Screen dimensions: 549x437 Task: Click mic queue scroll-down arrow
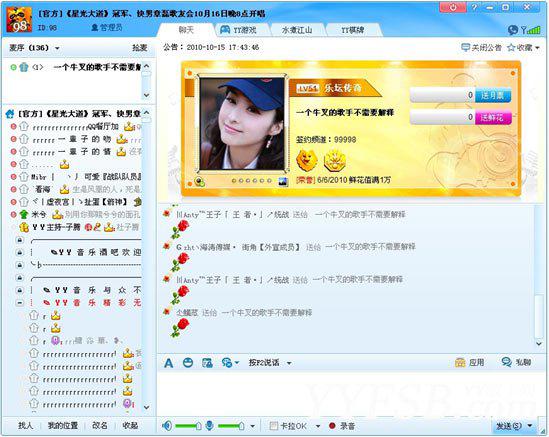click(x=147, y=95)
